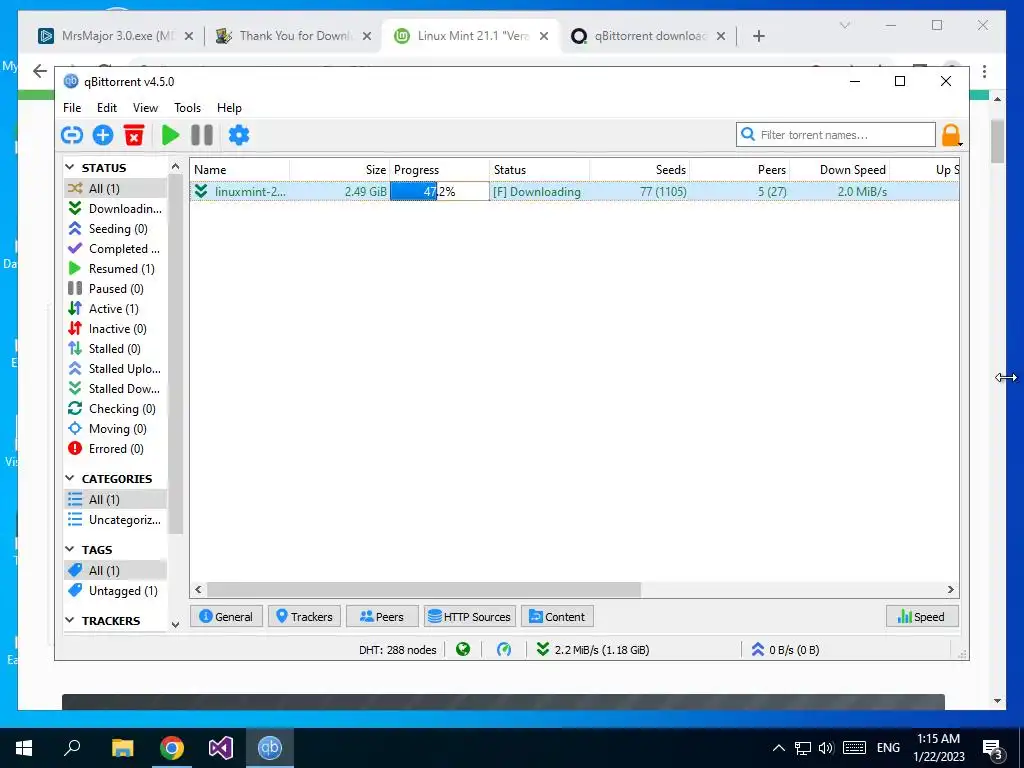Select All (1) under TAGS

116,571
